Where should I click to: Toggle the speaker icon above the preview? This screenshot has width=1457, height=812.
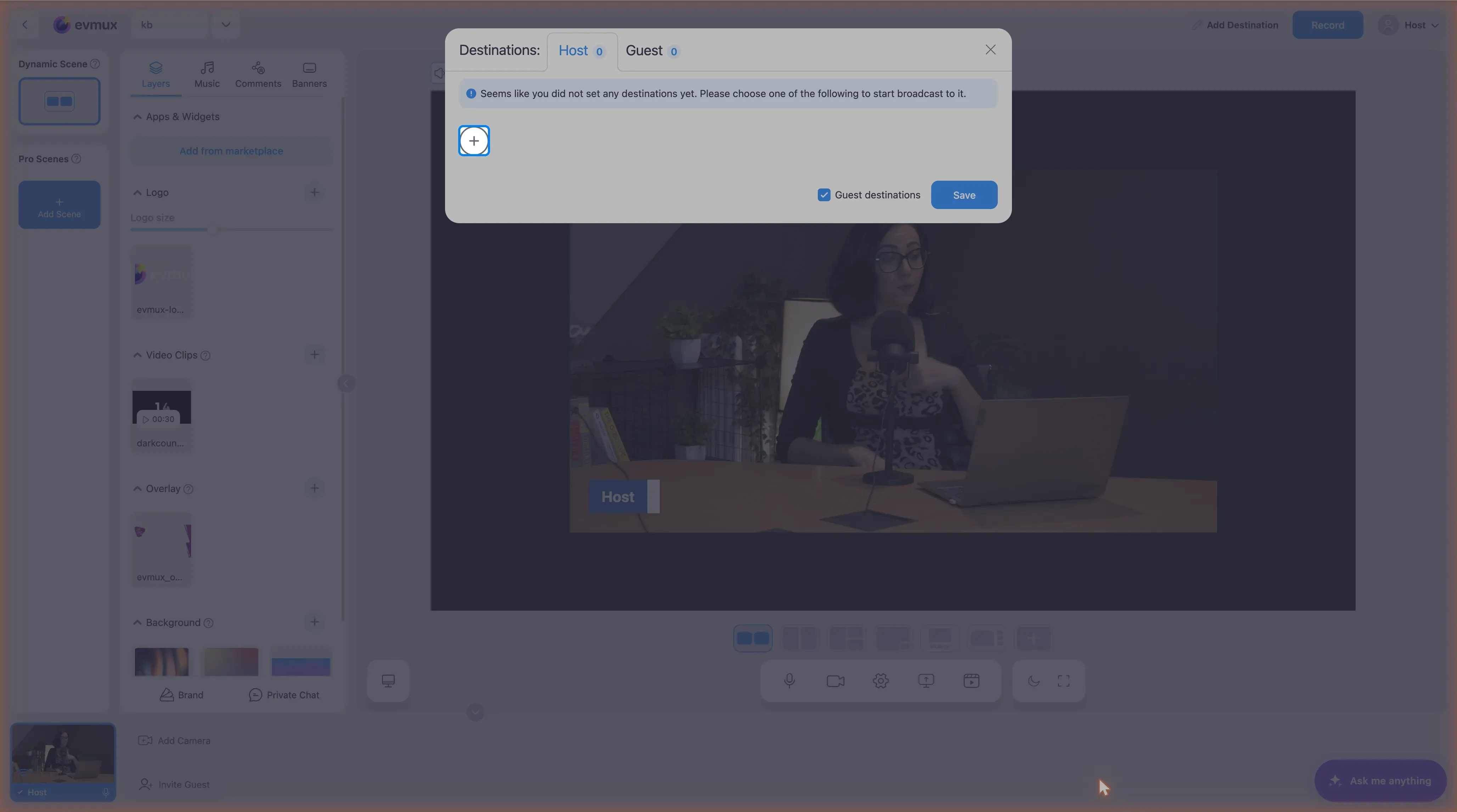pyautogui.click(x=438, y=73)
